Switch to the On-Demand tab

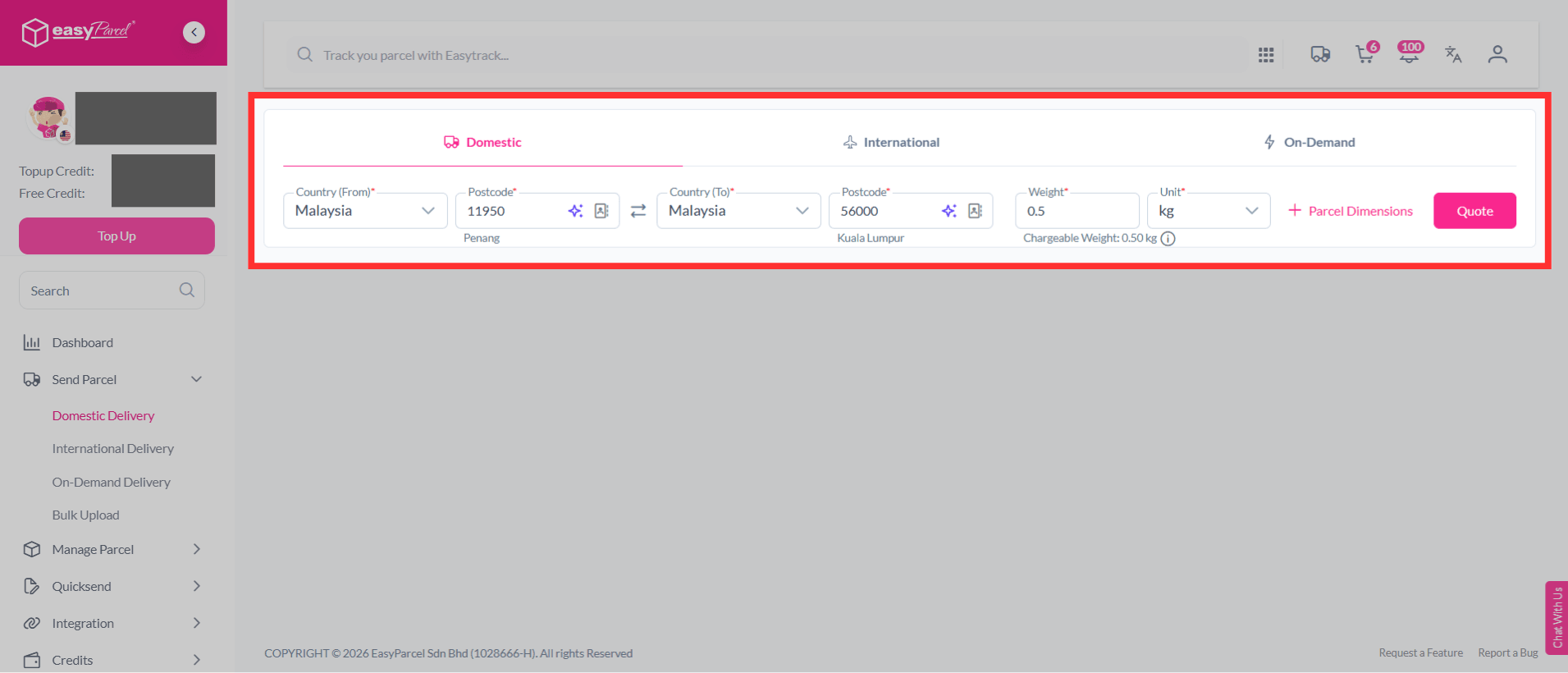click(x=1310, y=142)
